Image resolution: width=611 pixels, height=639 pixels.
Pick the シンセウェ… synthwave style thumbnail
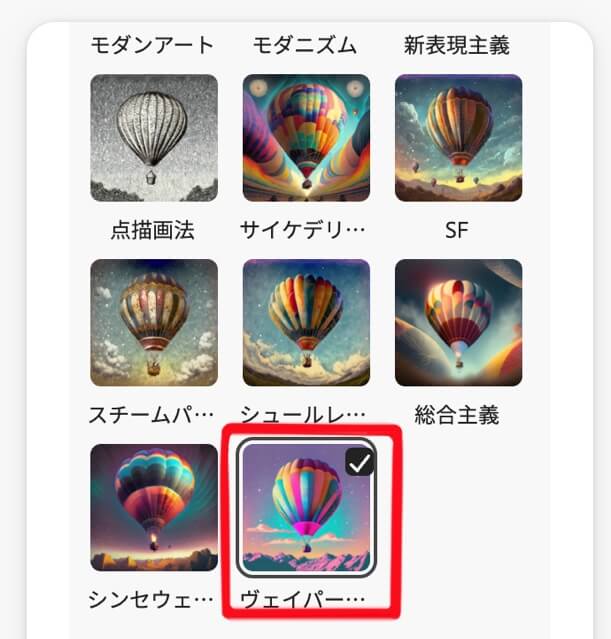pyautogui.click(x=154, y=507)
